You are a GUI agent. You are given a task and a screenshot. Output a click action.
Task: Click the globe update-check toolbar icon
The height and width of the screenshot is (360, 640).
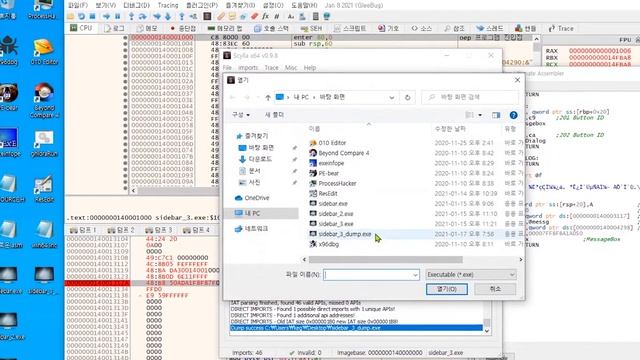pos(327,16)
